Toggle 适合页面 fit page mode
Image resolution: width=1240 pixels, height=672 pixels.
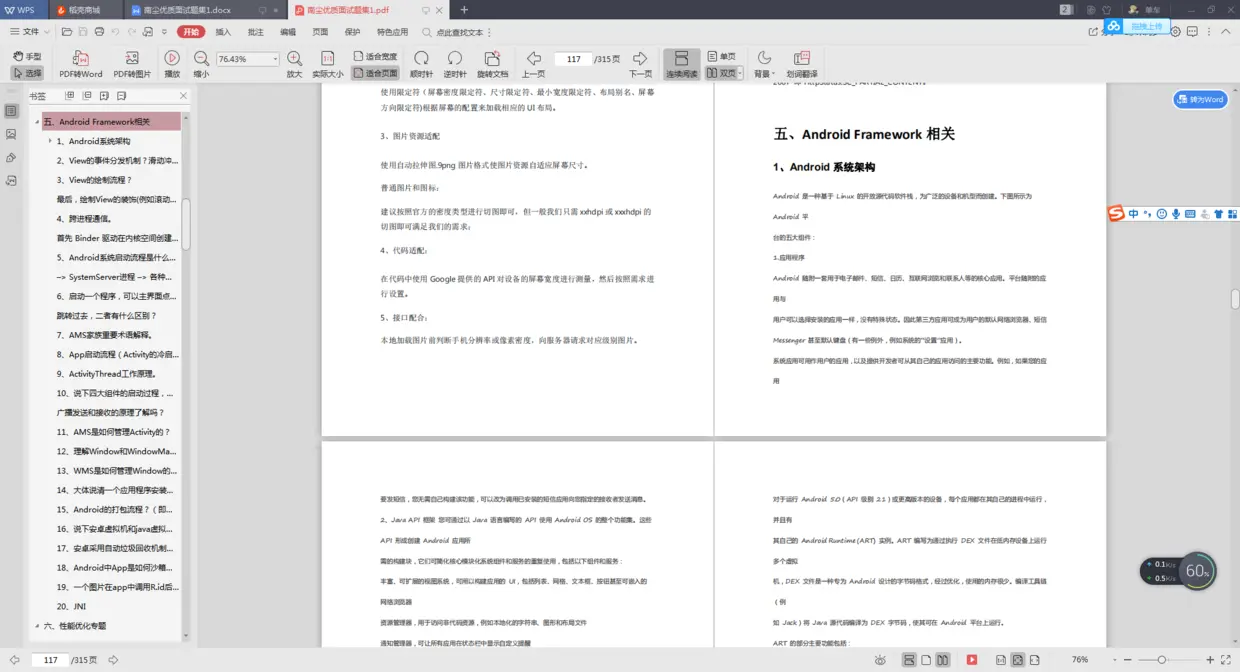pyautogui.click(x=375, y=73)
